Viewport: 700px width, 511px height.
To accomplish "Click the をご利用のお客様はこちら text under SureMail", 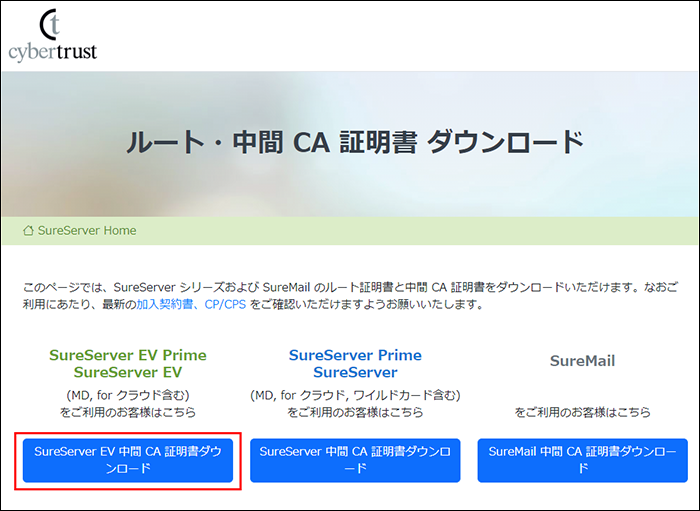I will pos(582,412).
